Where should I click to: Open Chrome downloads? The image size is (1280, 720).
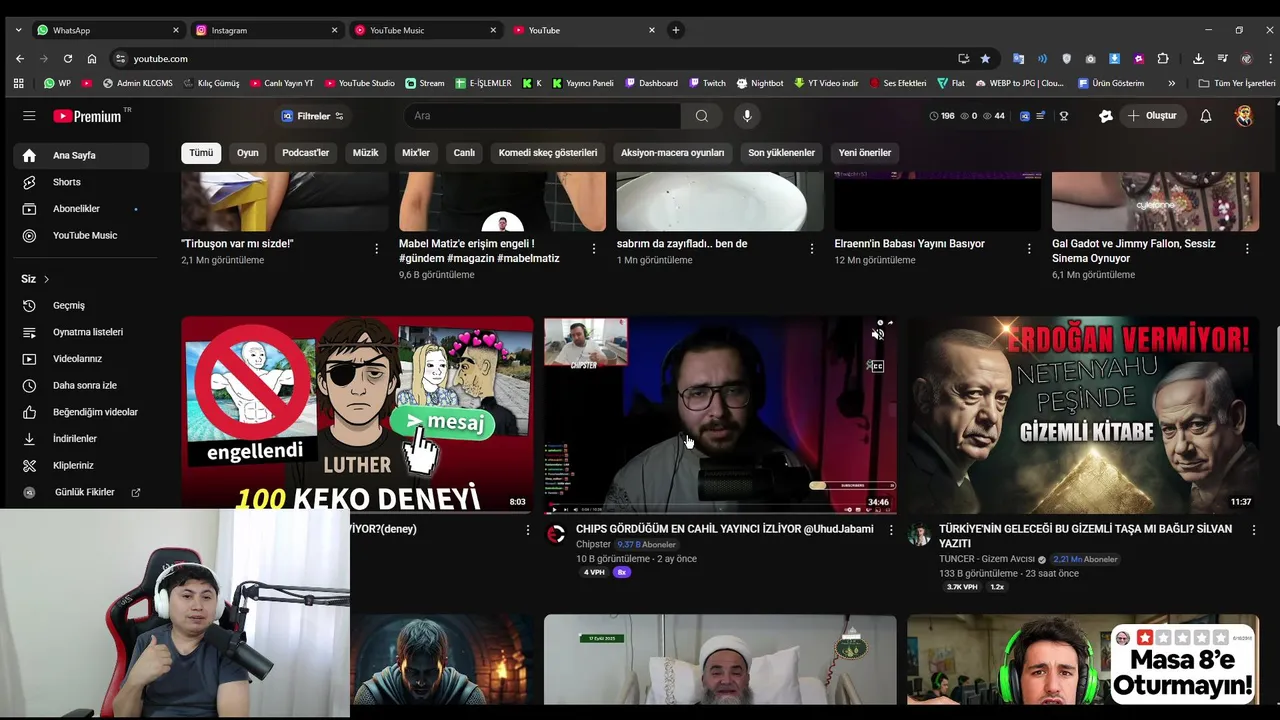(x=1198, y=59)
